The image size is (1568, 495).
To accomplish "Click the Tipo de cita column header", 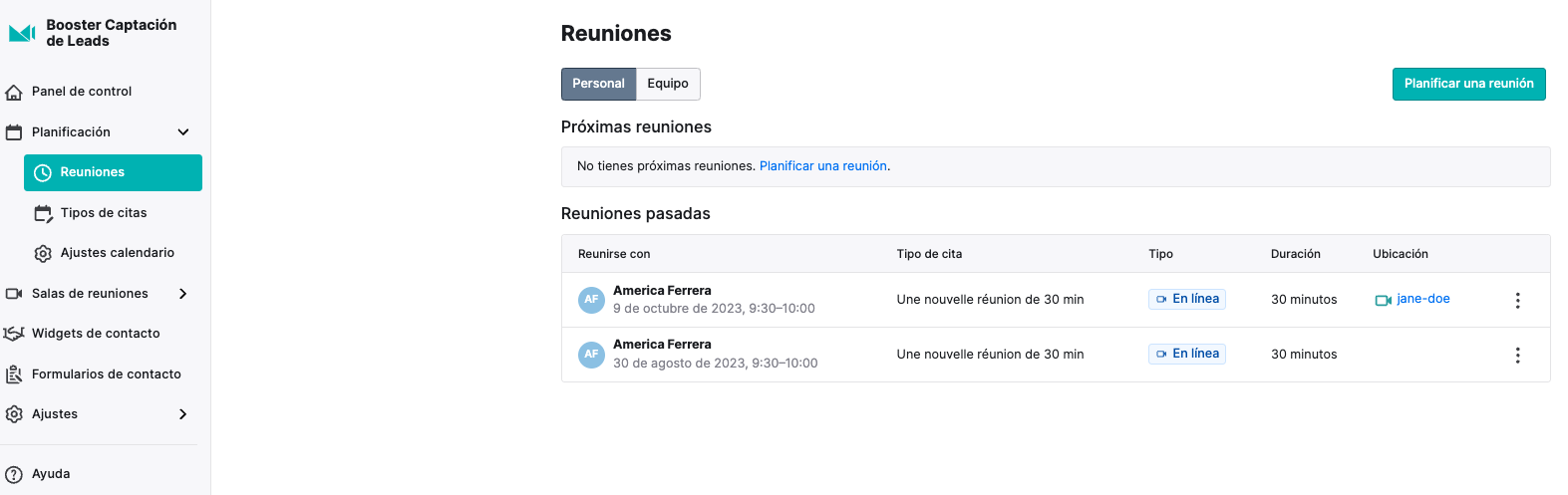I will click(x=929, y=254).
